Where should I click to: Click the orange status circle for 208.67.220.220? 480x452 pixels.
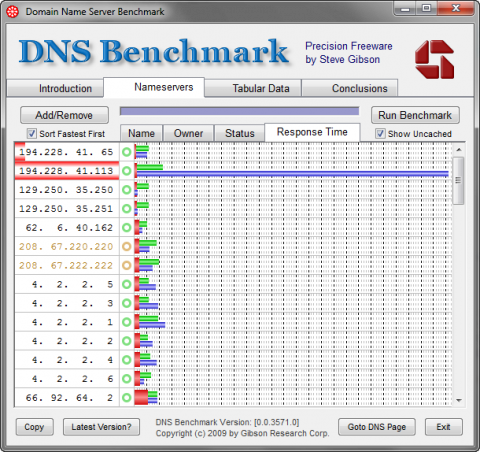click(x=127, y=247)
